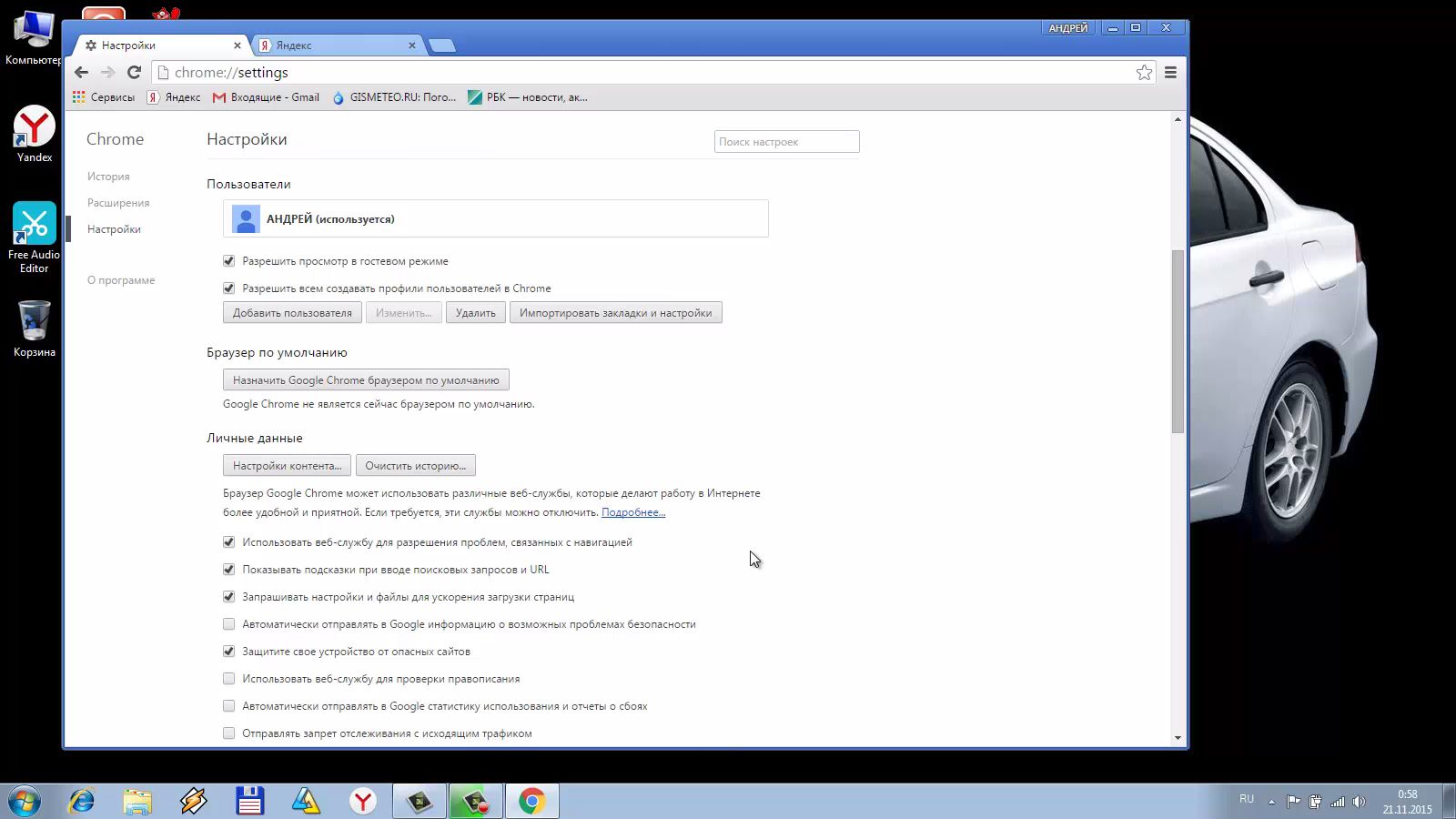Open the Подробнее link about web services
This screenshot has width=1456, height=819.
coord(632,511)
